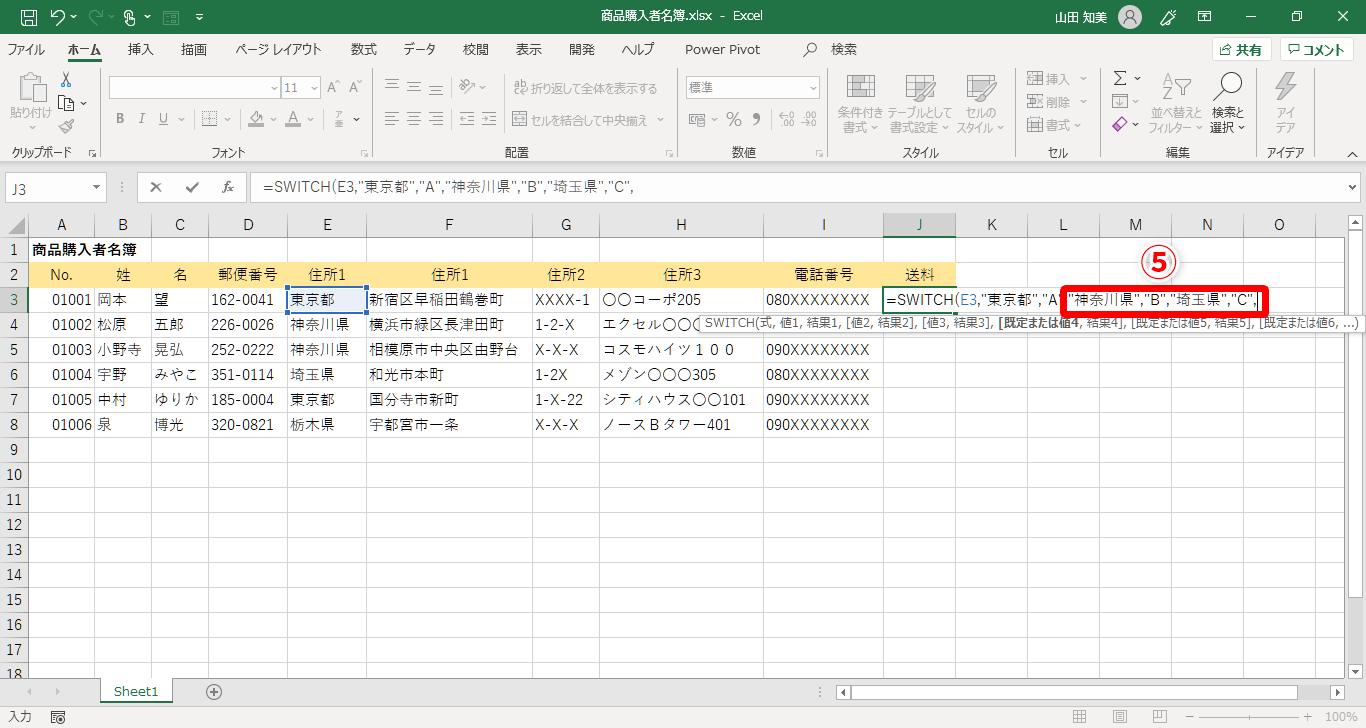Screen dimensions: 1366x728
Task: Open Find and Select (検索と選択)
Action: tap(1227, 103)
